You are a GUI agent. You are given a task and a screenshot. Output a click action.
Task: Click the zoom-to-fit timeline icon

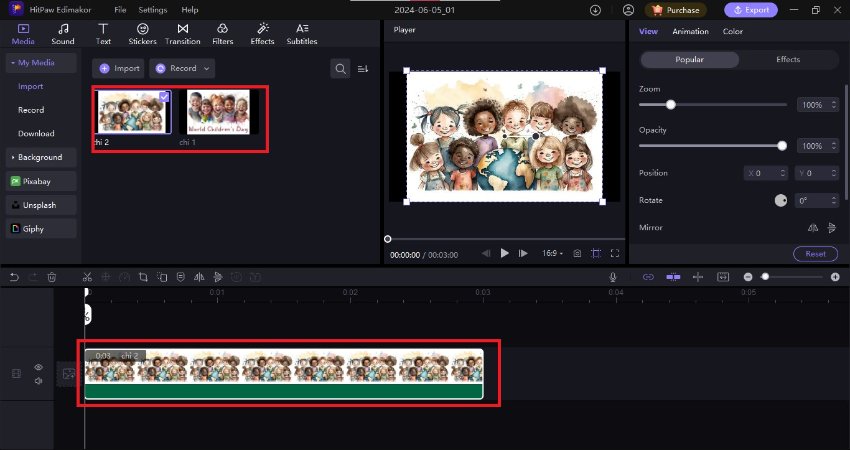pyautogui.click(x=723, y=277)
